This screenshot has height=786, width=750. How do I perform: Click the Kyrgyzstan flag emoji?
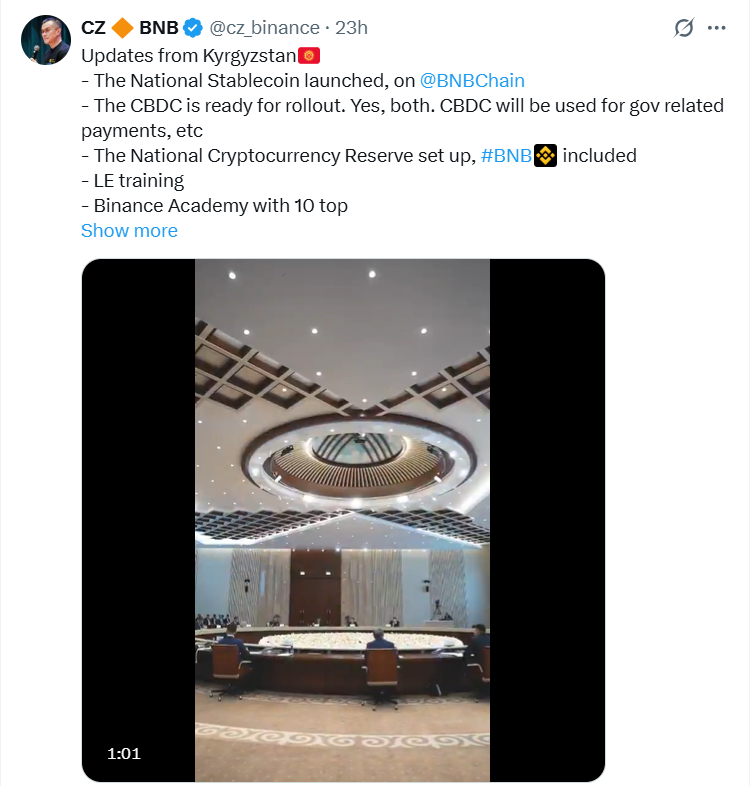coord(308,55)
